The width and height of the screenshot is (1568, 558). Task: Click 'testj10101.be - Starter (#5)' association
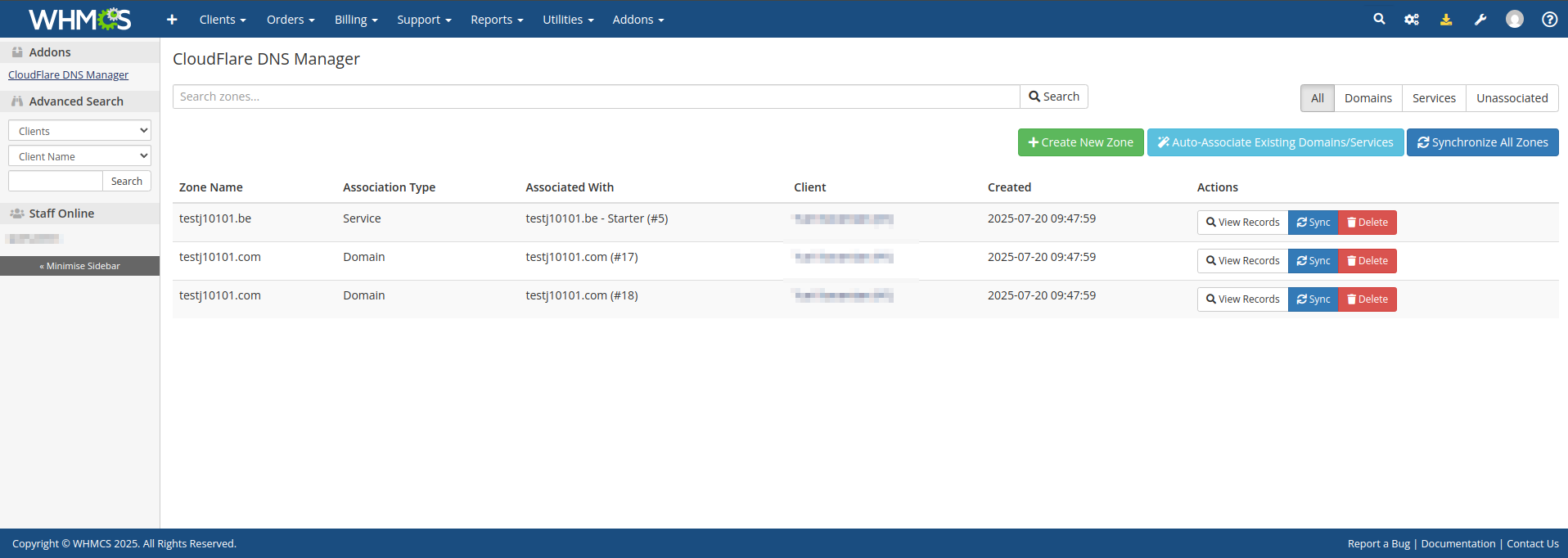pos(597,218)
